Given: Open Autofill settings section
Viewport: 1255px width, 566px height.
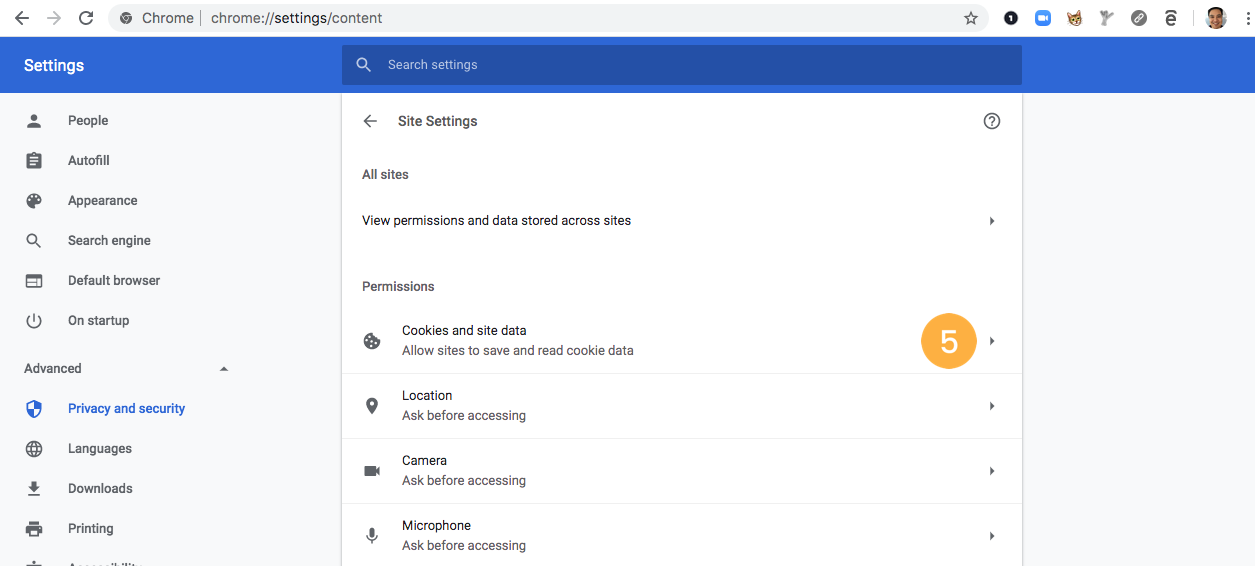Looking at the screenshot, I should tap(89, 160).
